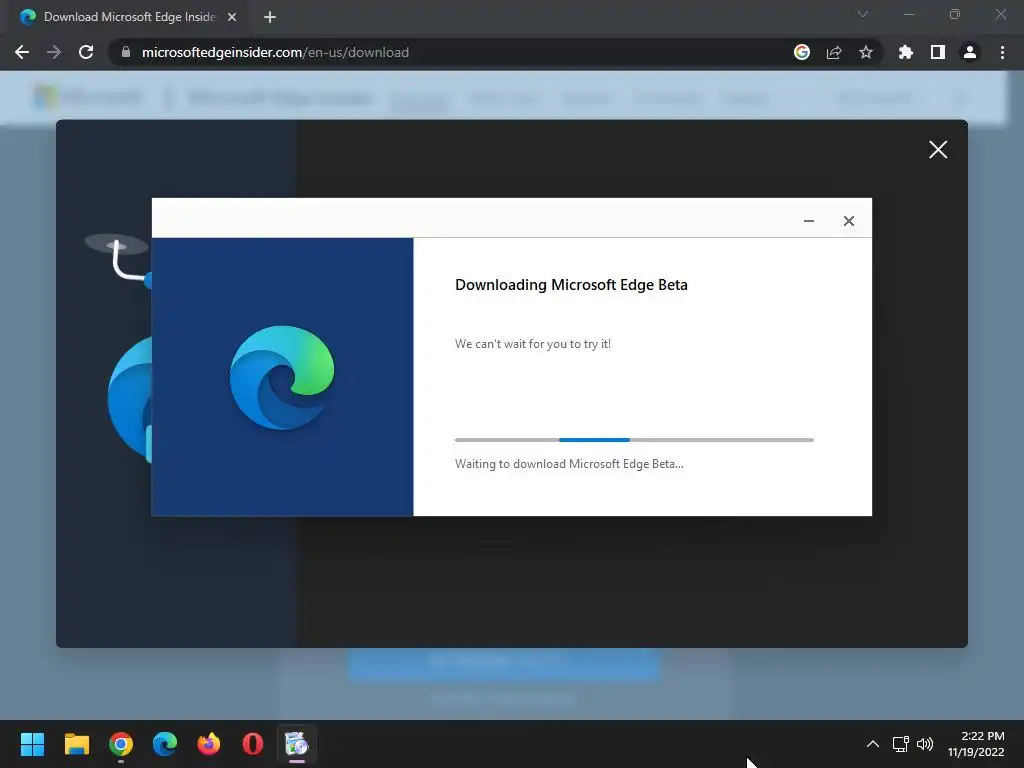This screenshot has height=768, width=1024.
Task: Click the Edge logo in installer
Action: pyautogui.click(x=282, y=377)
